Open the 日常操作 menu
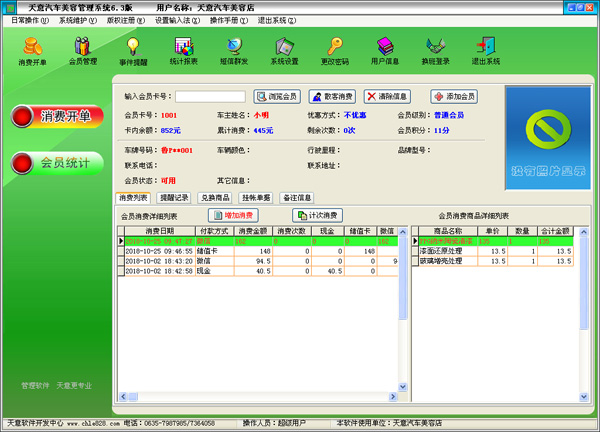Viewport: 600px width, 432px height. tap(29, 20)
